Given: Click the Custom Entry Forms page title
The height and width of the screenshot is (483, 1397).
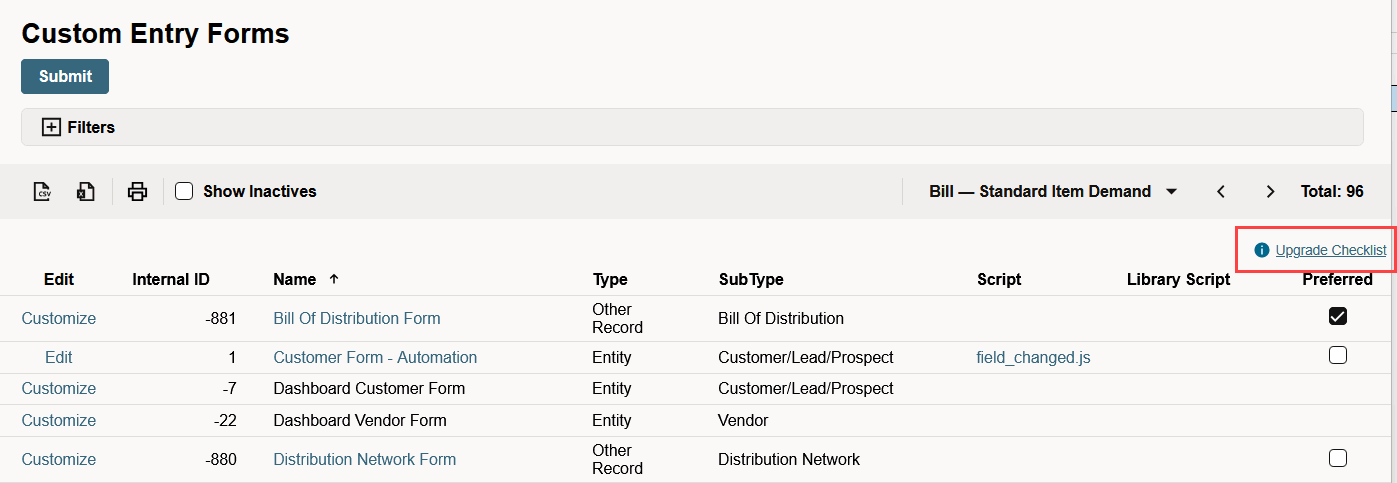Looking at the screenshot, I should [155, 33].
